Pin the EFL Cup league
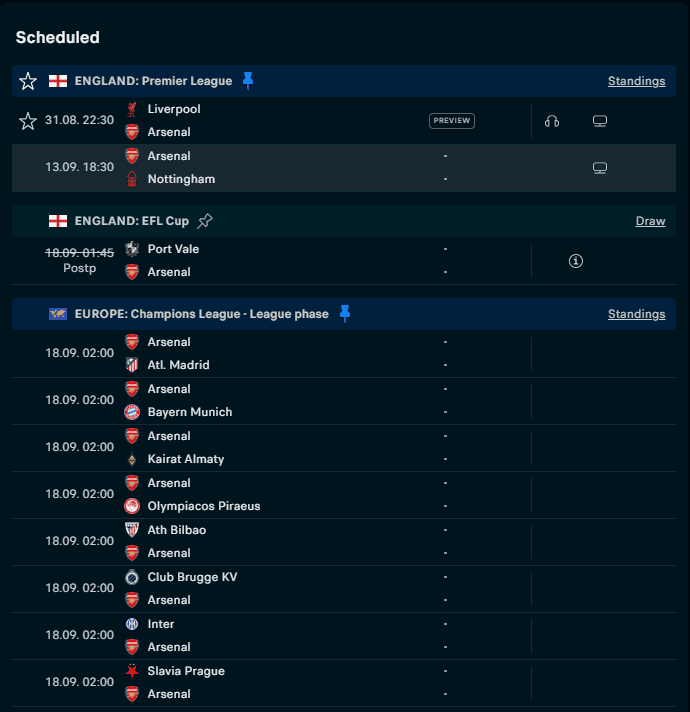Image resolution: width=690 pixels, height=712 pixels. [205, 221]
